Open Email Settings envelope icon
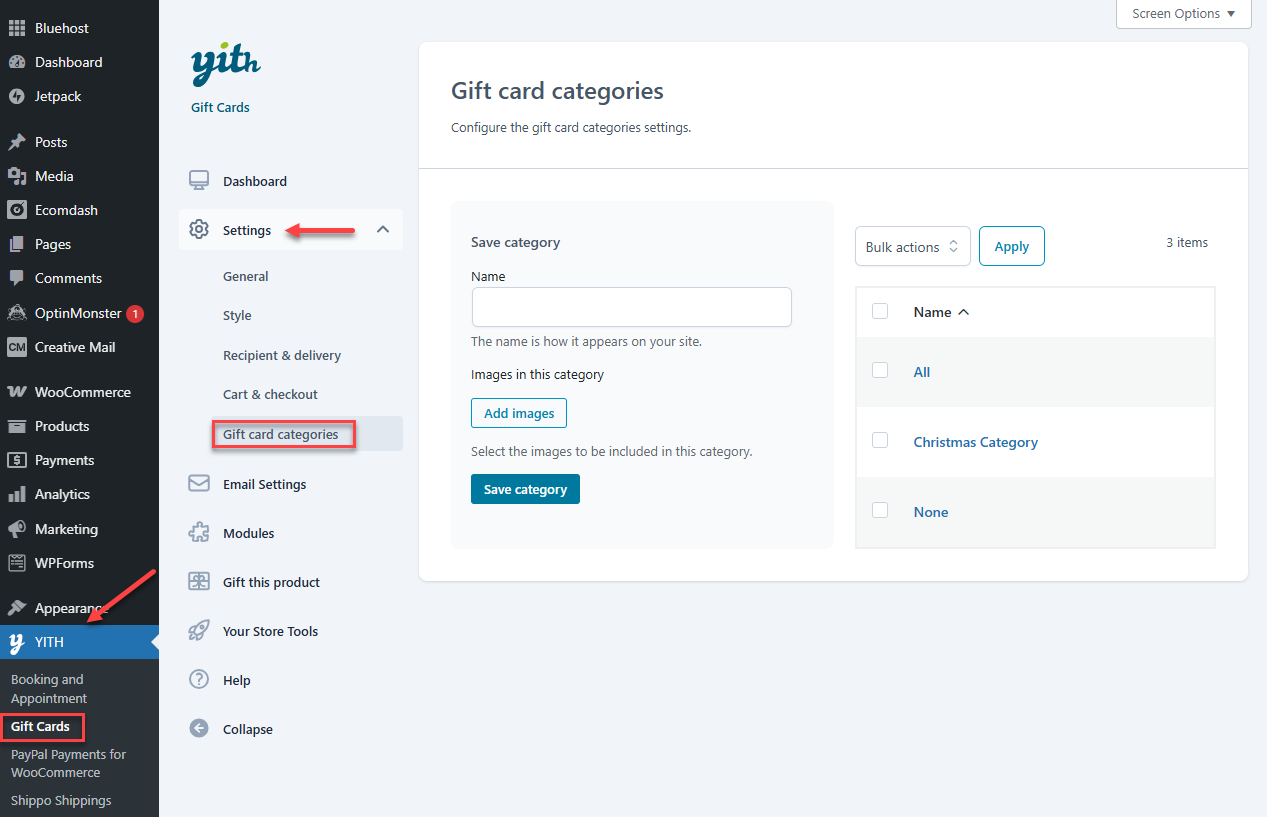 pos(198,484)
